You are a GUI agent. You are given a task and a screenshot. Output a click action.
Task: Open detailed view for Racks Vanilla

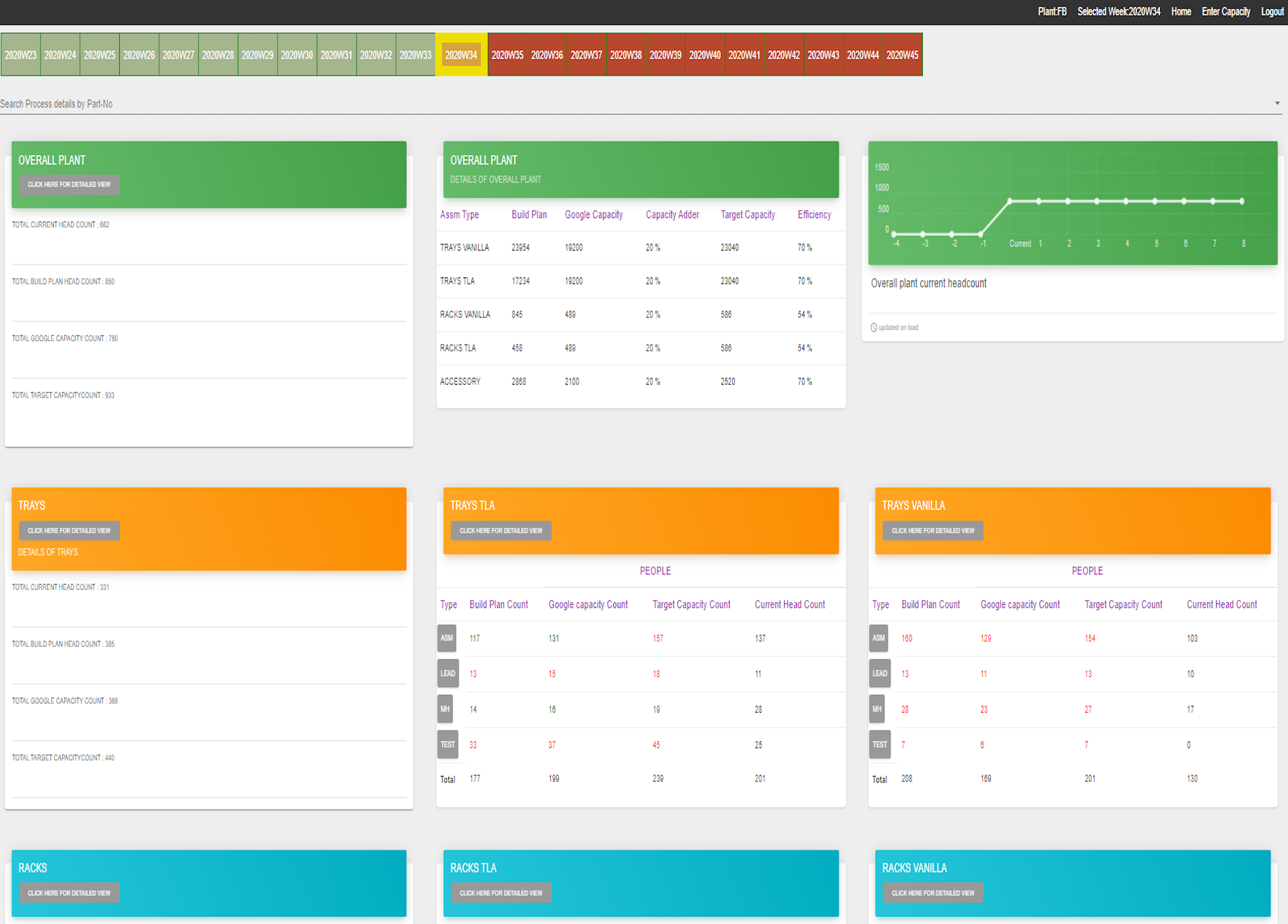(x=932, y=893)
